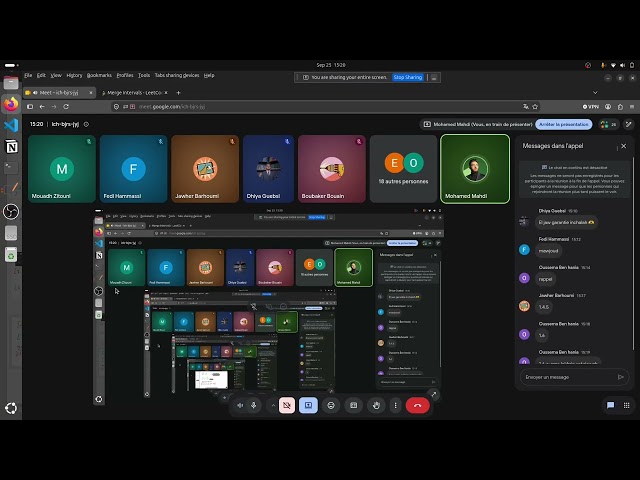Click Stop Sharing in the sharing bar
Viewport: 640px width, 480px height.
(407, 77)
